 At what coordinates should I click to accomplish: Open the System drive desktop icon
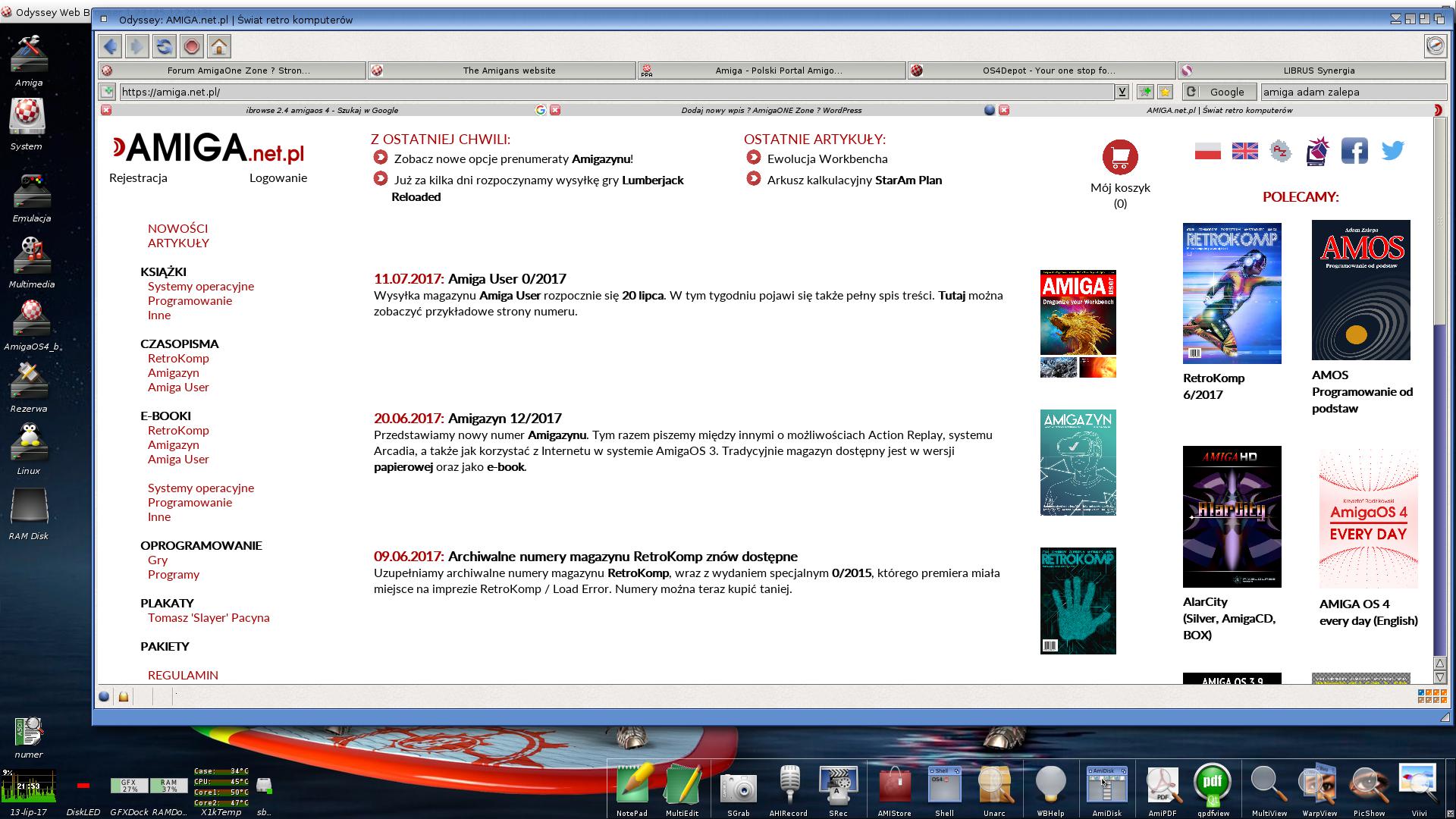27,118
